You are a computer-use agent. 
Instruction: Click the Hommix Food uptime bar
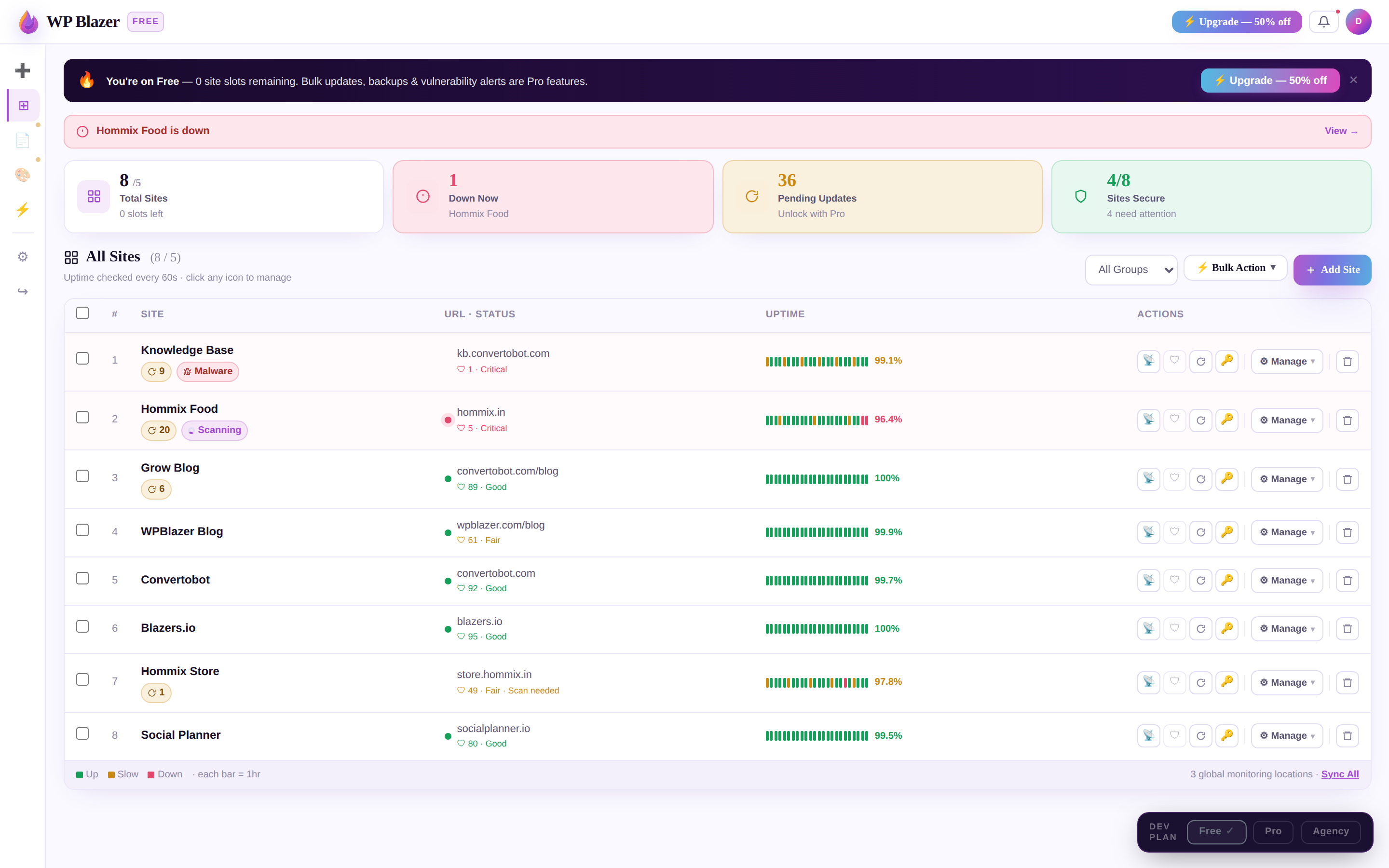(816, 420)
